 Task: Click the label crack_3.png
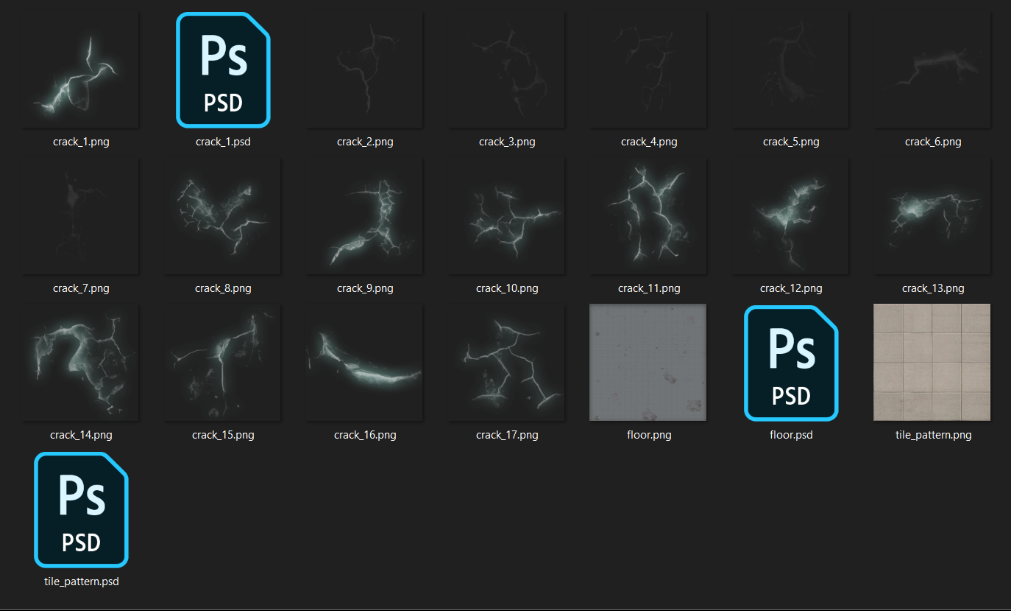point(507,142)
